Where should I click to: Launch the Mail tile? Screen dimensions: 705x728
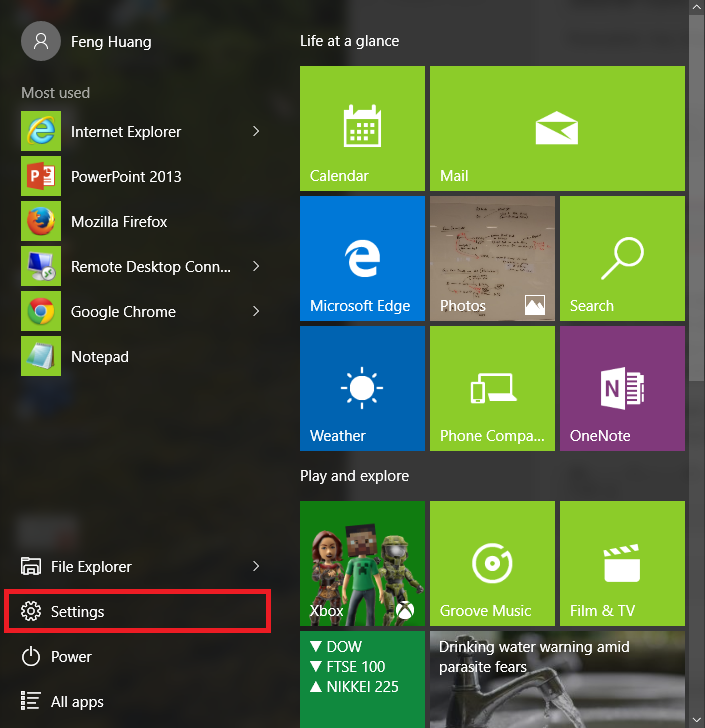tap(557, 128)
